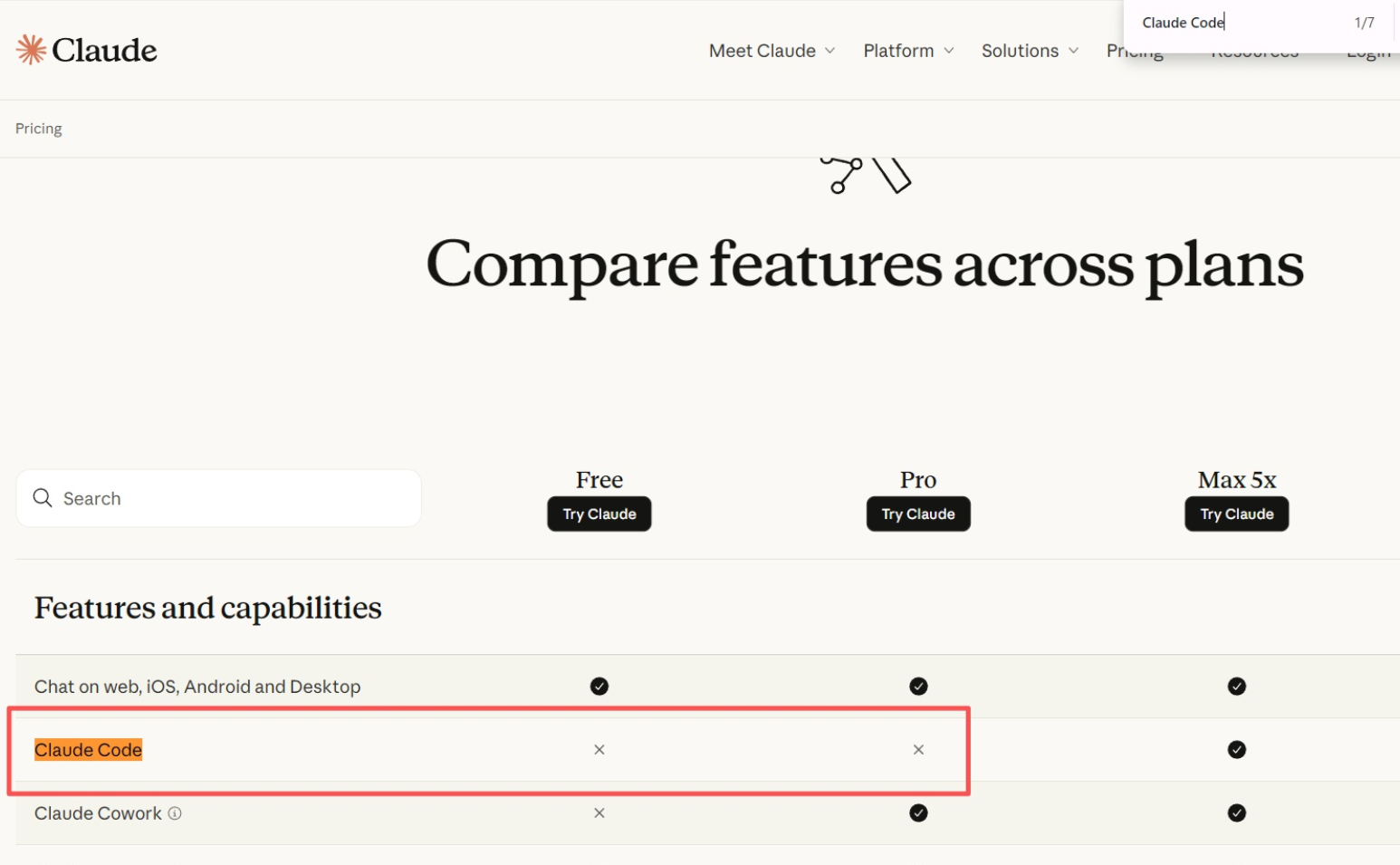The image size is (1400, 865).
Task: Click the "Free" plan column title
Action: point(599,480)
